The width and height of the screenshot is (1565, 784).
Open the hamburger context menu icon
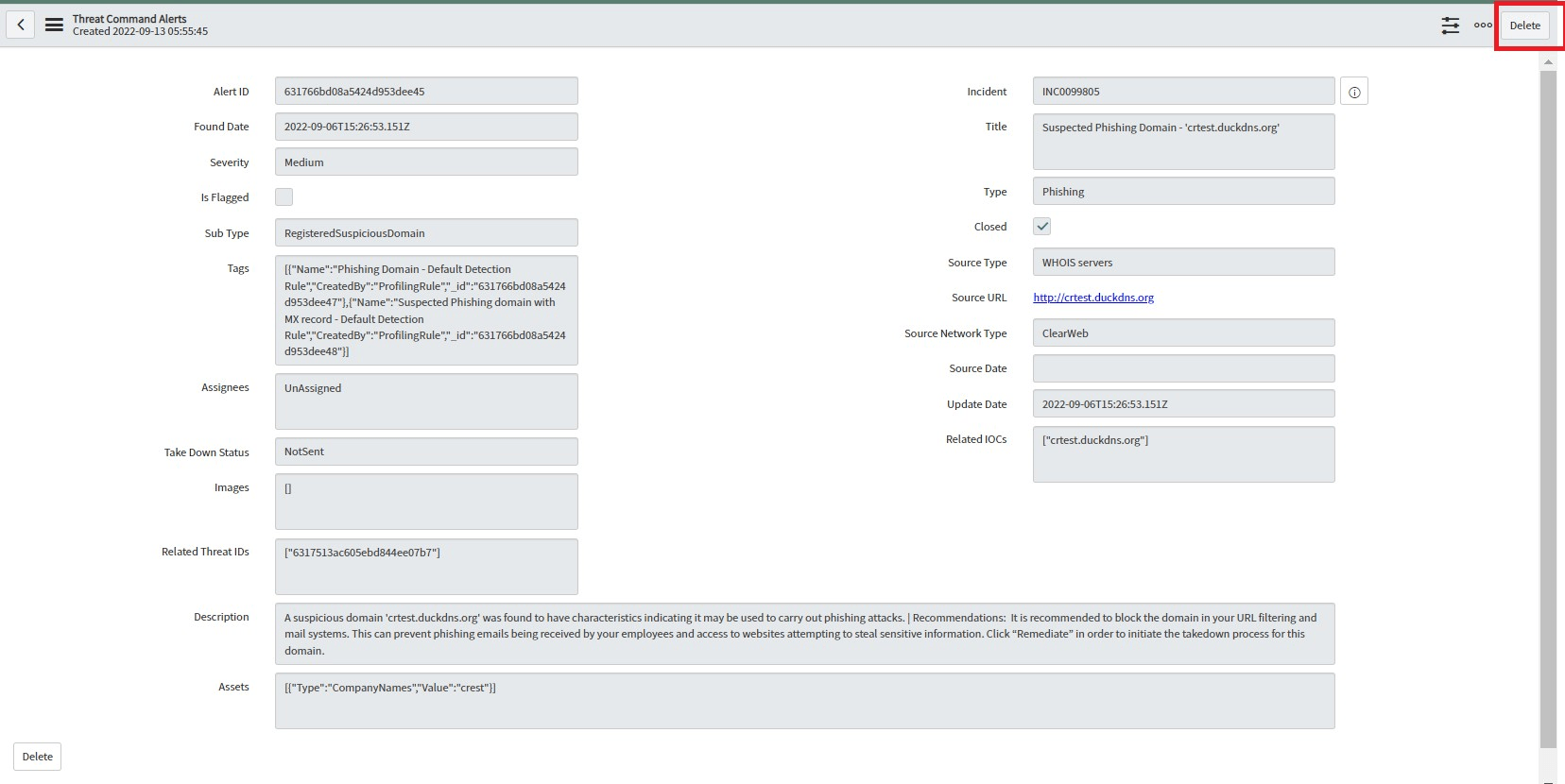pyautogui.click(x=54, y=25)
